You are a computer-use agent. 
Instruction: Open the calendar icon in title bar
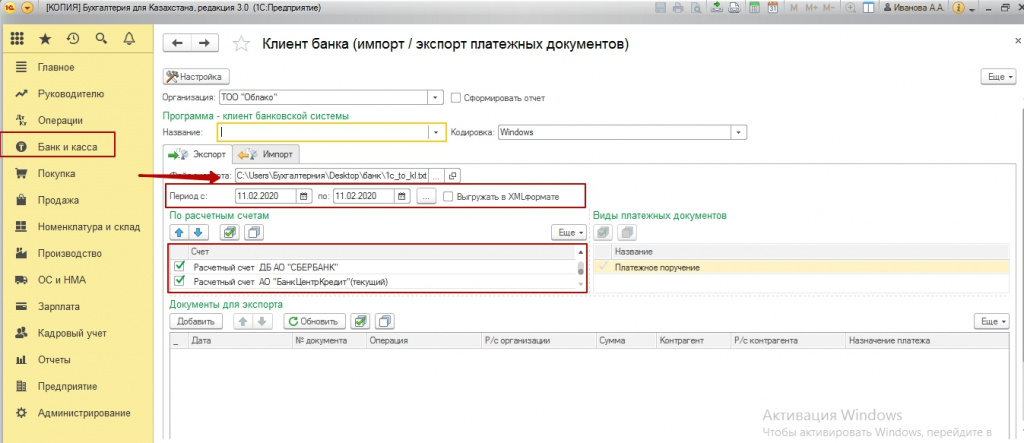[773, 8]
